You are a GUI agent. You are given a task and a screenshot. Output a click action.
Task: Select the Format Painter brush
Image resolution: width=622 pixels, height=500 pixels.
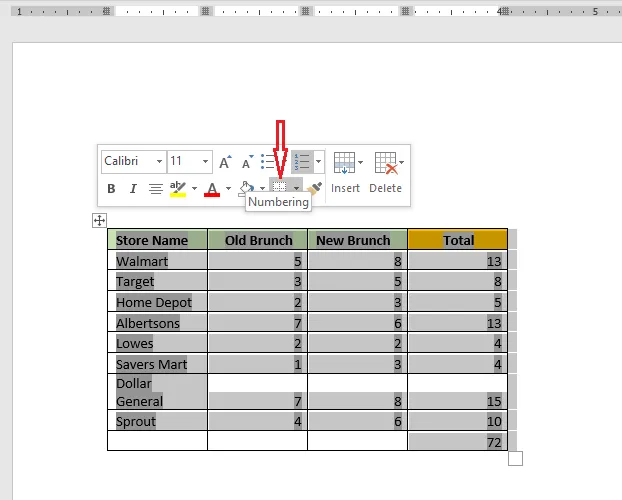(x=315, y=188)
